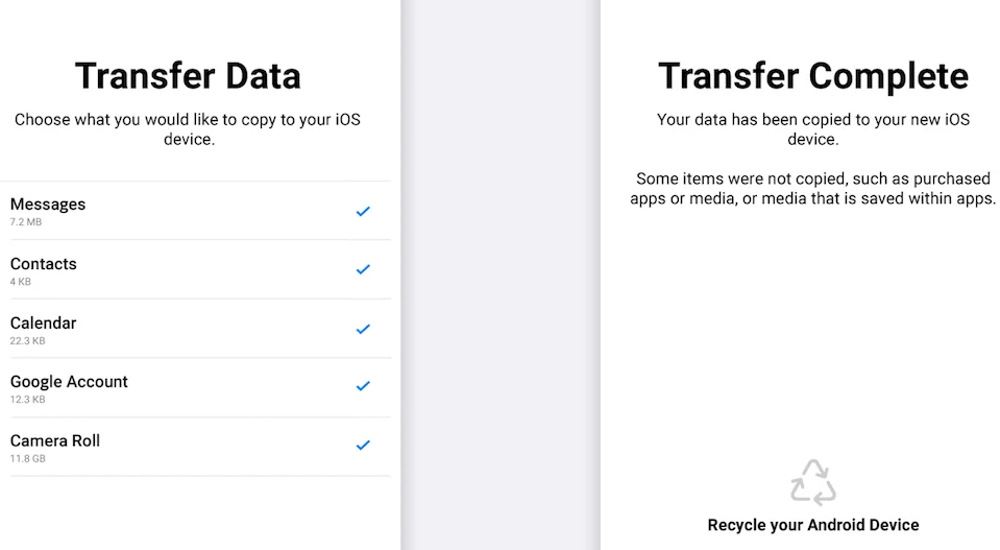Select the Camera Roll row label
This screenshot has width=1000, height=550.
point(55,441)
